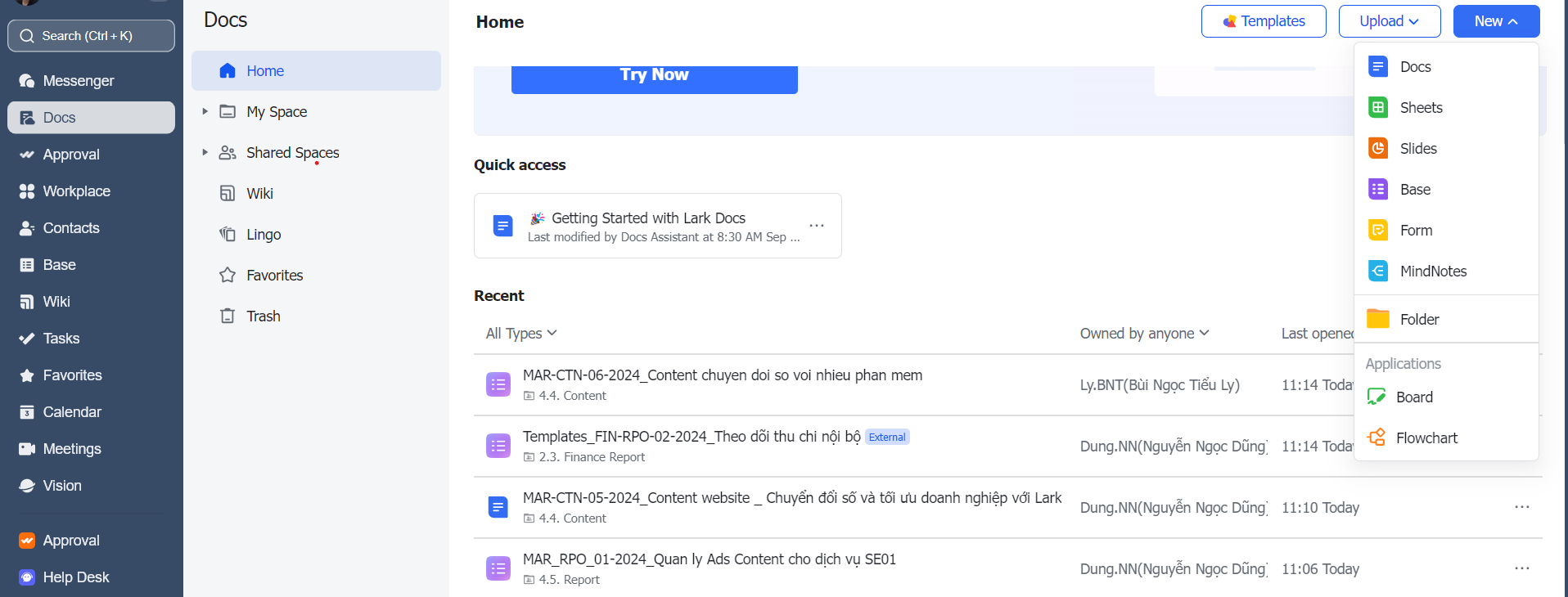
Task: Select Docs in the dark sidebar
Action: coord(91,117)
